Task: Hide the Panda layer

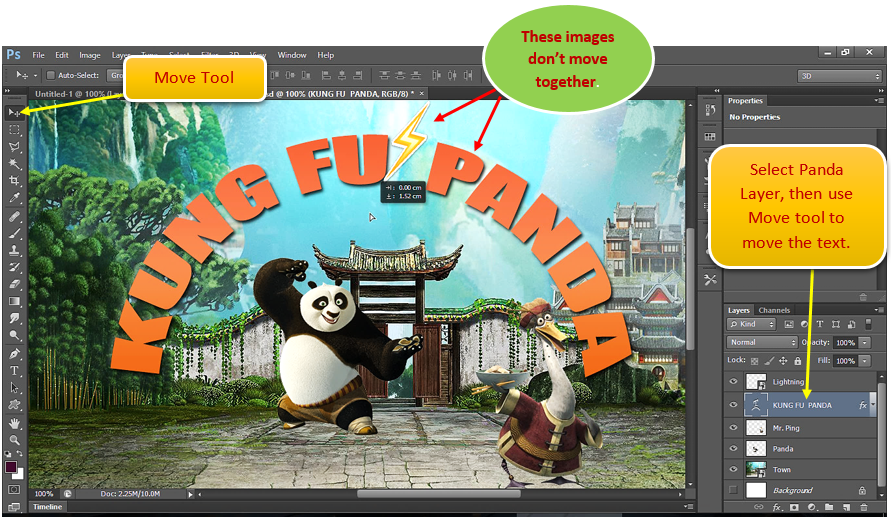Action: point(733,449)
